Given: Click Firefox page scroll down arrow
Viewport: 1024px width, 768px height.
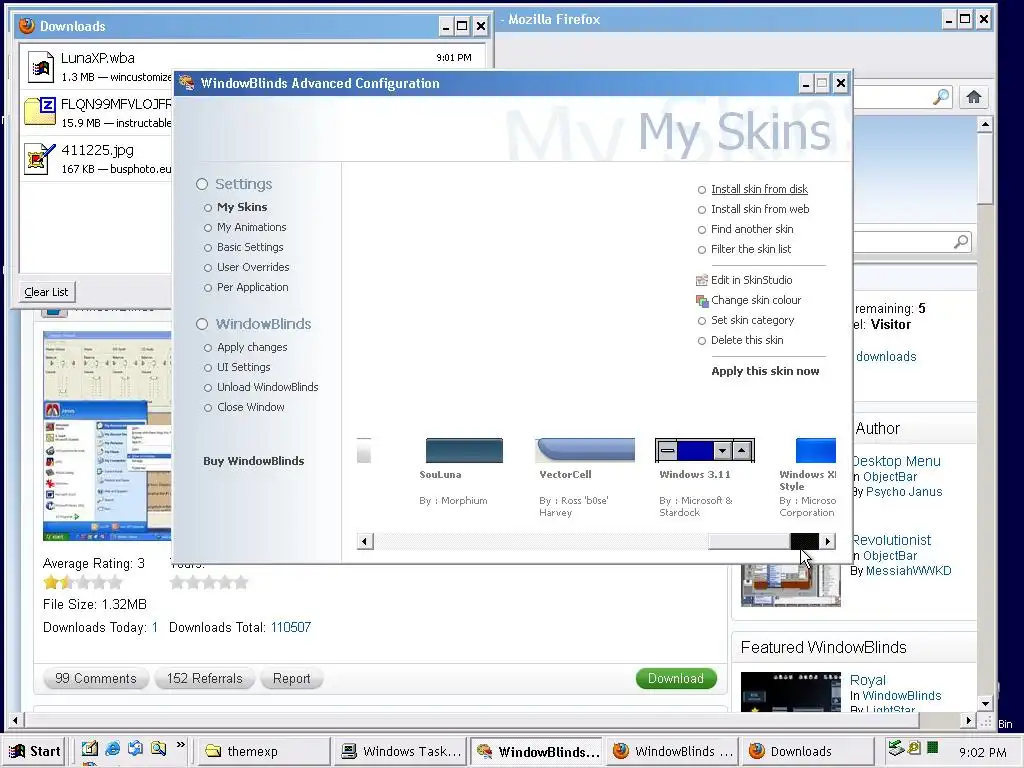Looking at the screenshot, I should pyautogui.click(x=985, y=703).
